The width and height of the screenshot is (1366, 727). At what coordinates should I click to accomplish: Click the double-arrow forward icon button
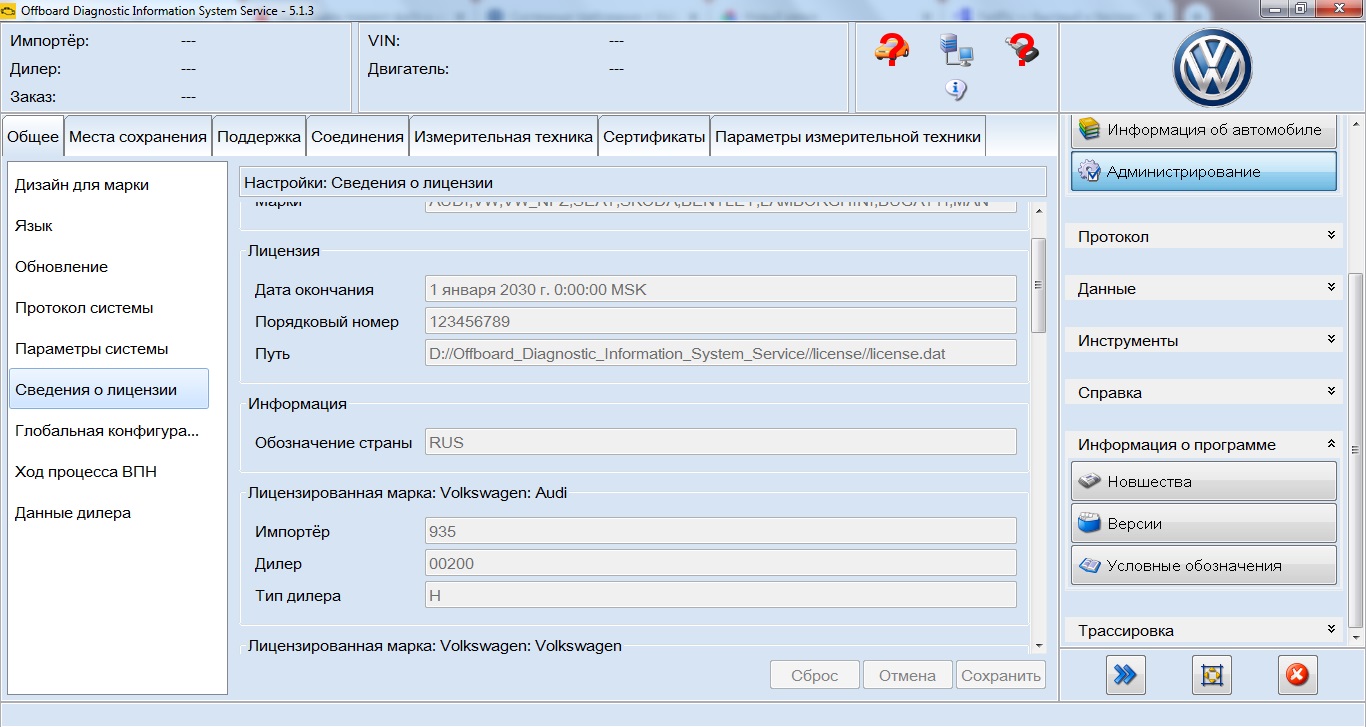point(1125,675)
